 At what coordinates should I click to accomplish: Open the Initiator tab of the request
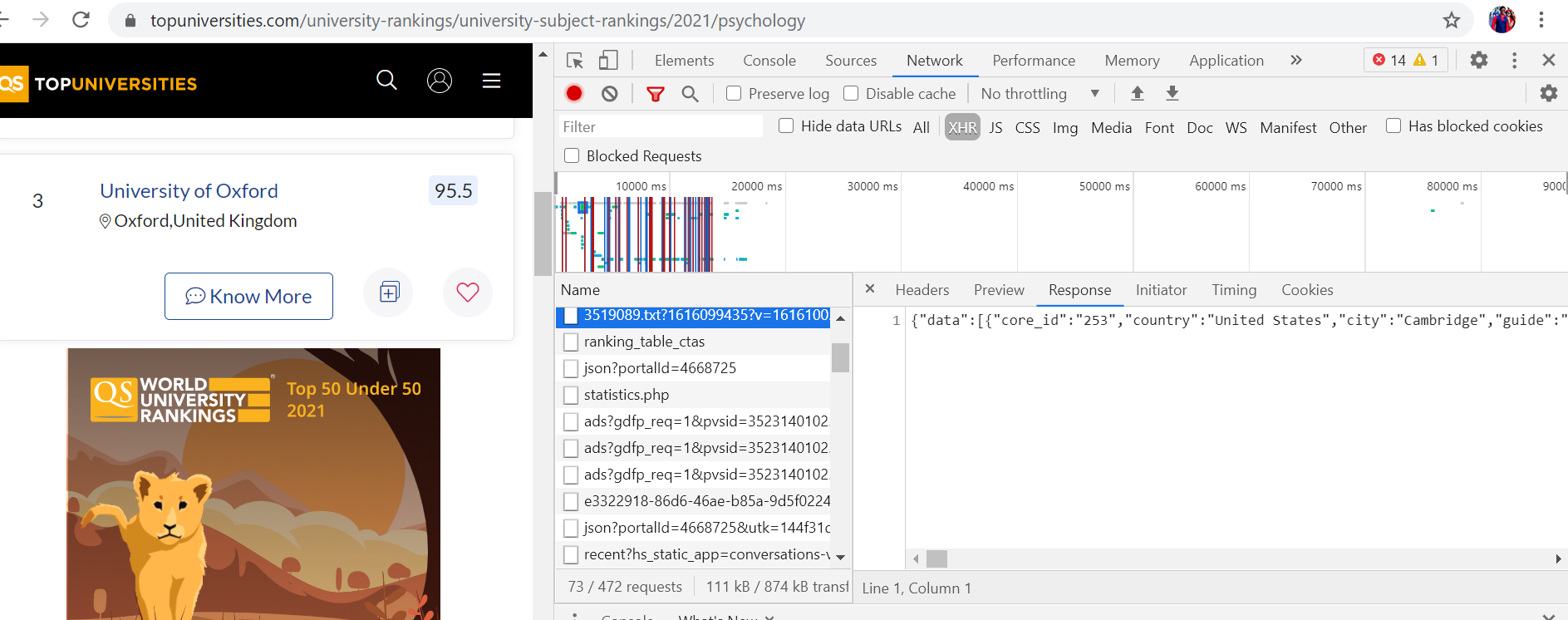(1161, 290)
